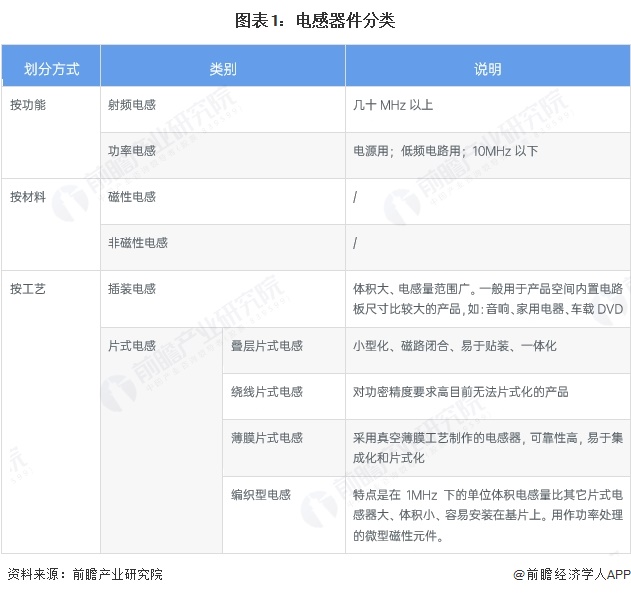Click the title 图表1：电感器件分类
This screenshot has width=631, height=595.
(315, 21)
